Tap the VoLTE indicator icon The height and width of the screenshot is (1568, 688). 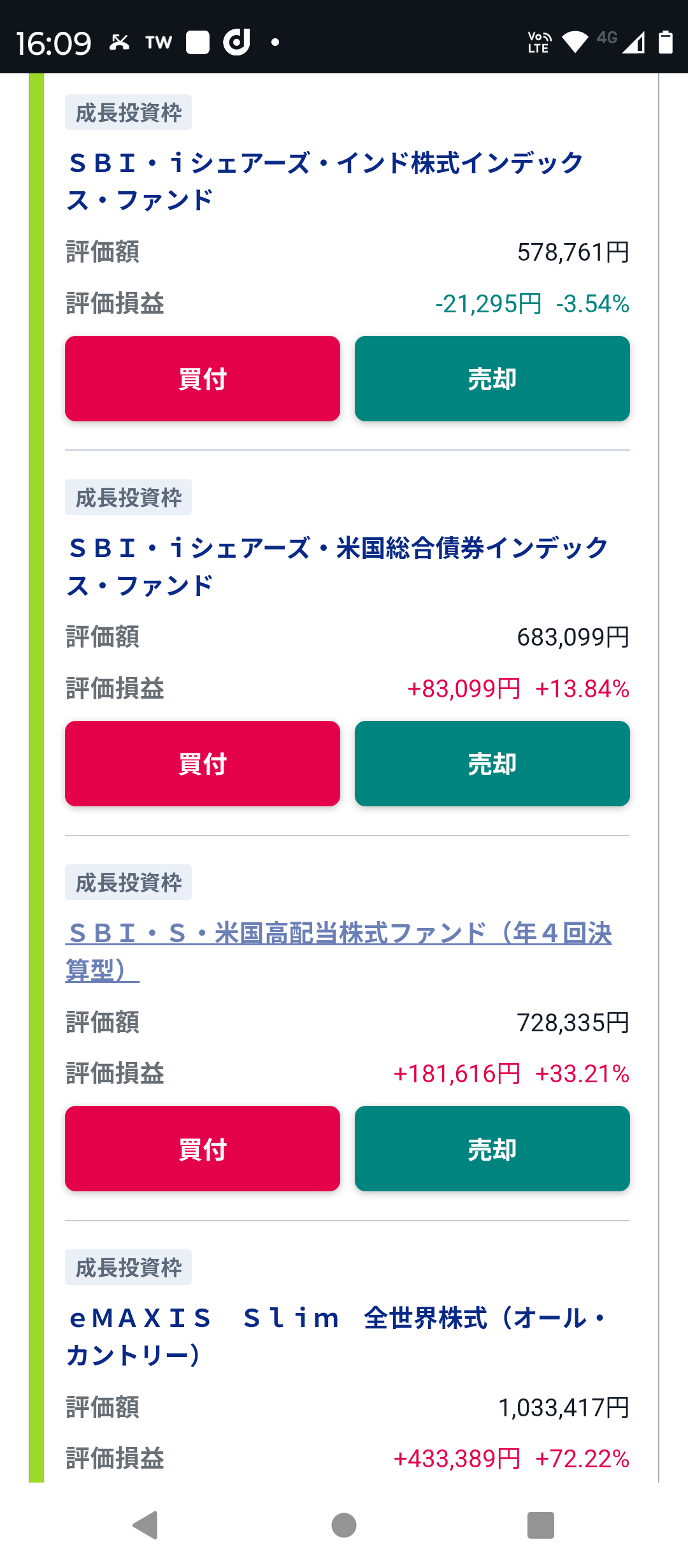[539, 42]
